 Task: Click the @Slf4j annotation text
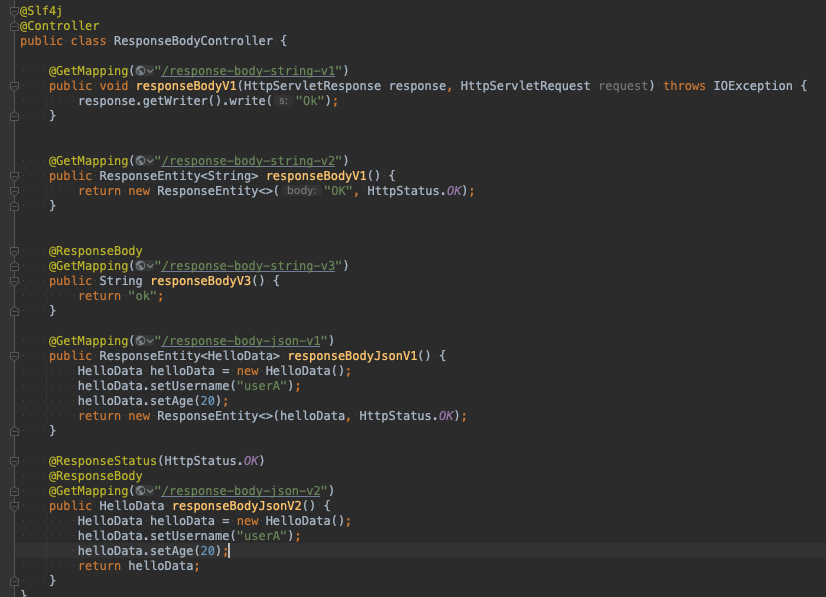[41, 11]
